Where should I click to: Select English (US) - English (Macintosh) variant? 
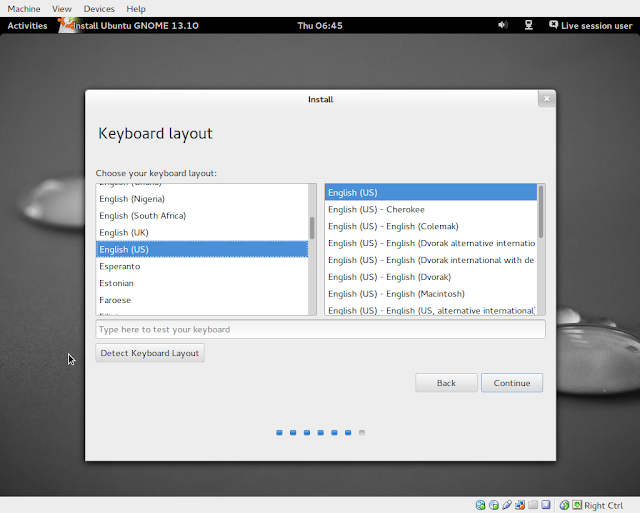(x=431, y=293)
